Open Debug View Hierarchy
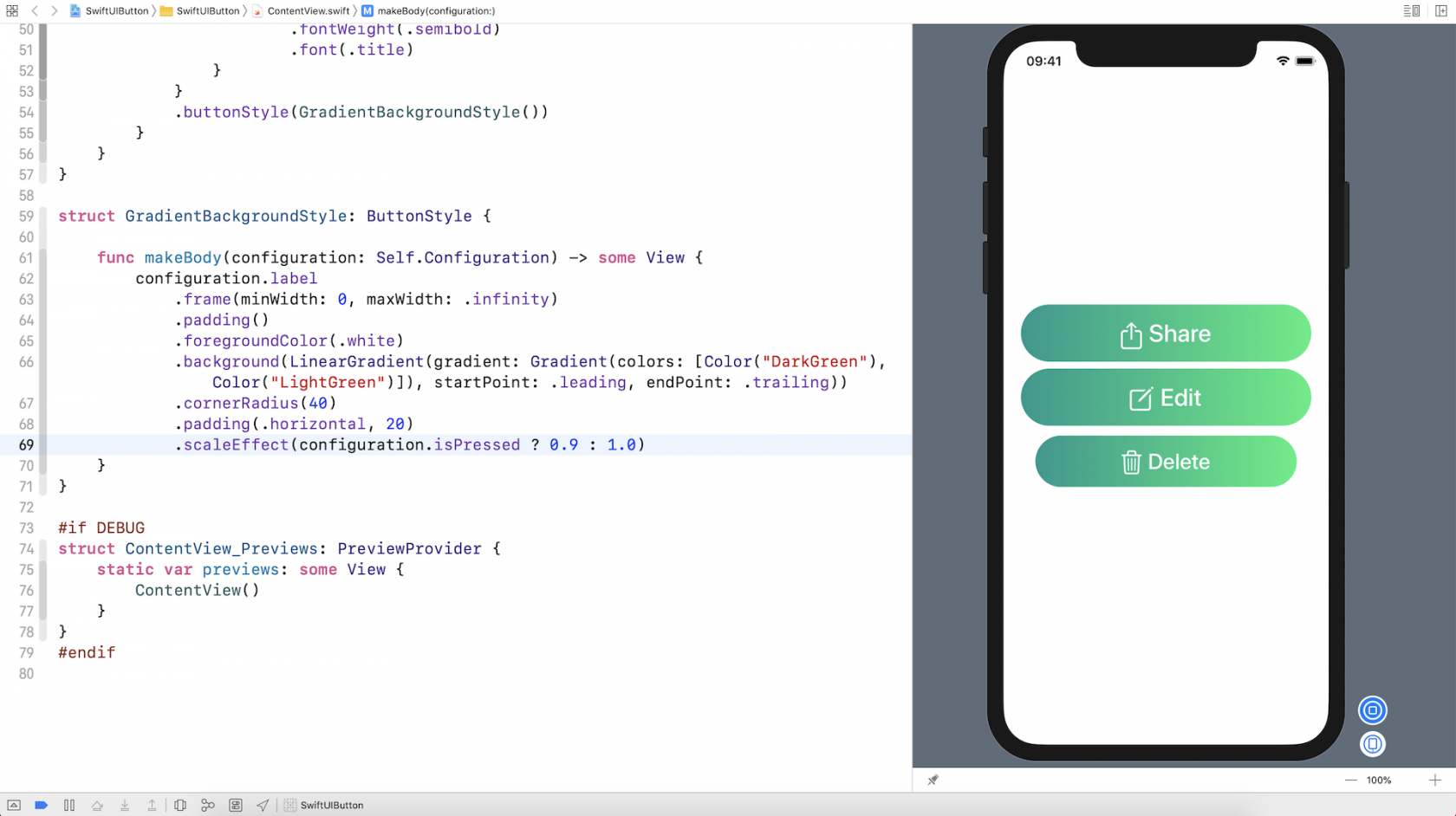 pyautogui.click(x=180, y=805)
